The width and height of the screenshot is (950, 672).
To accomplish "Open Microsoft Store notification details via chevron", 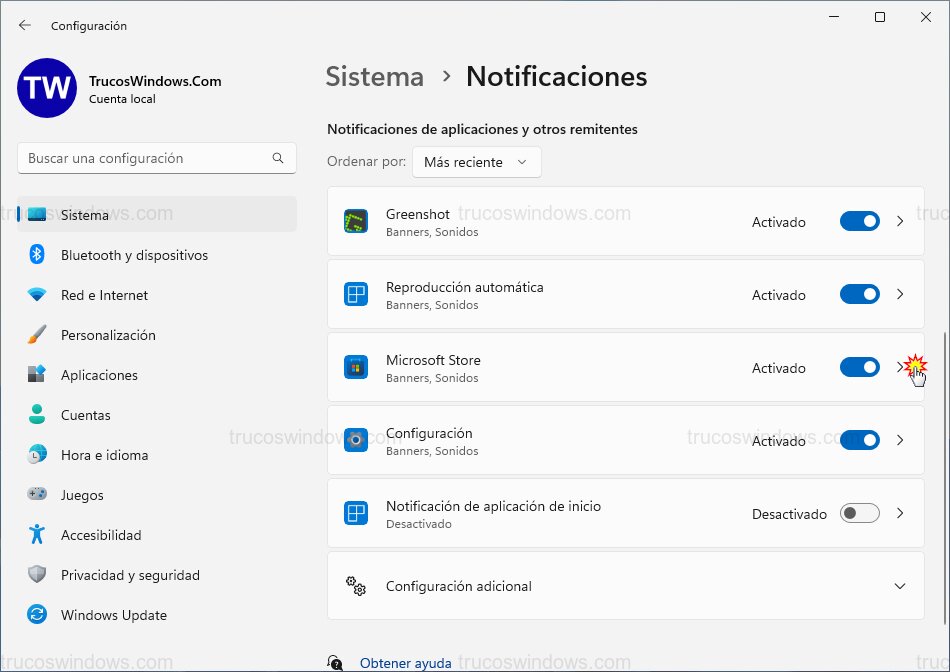I will 899,367.
